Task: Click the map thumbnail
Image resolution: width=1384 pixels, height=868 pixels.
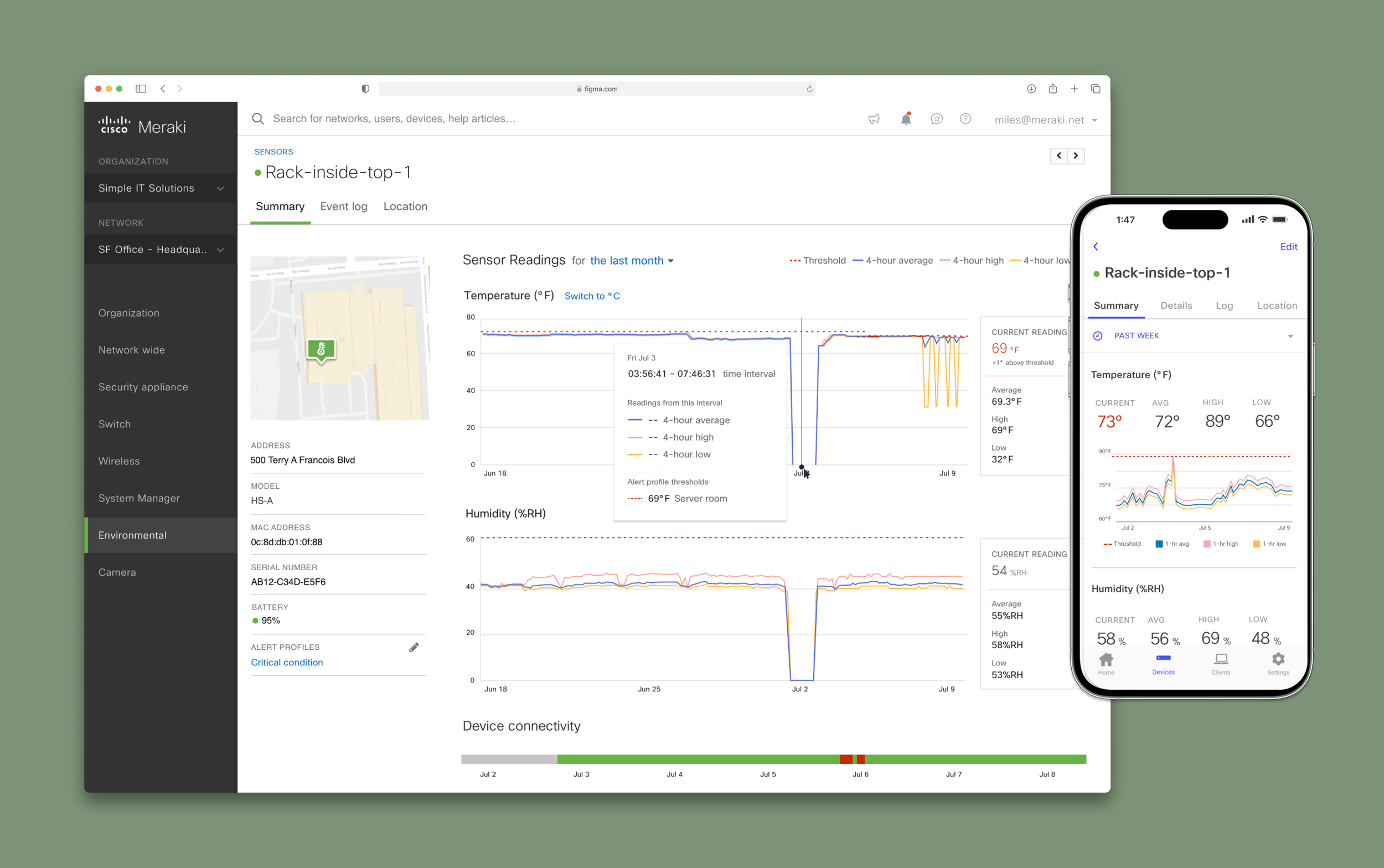Action: pyautogui.click(x=340, y=338)
